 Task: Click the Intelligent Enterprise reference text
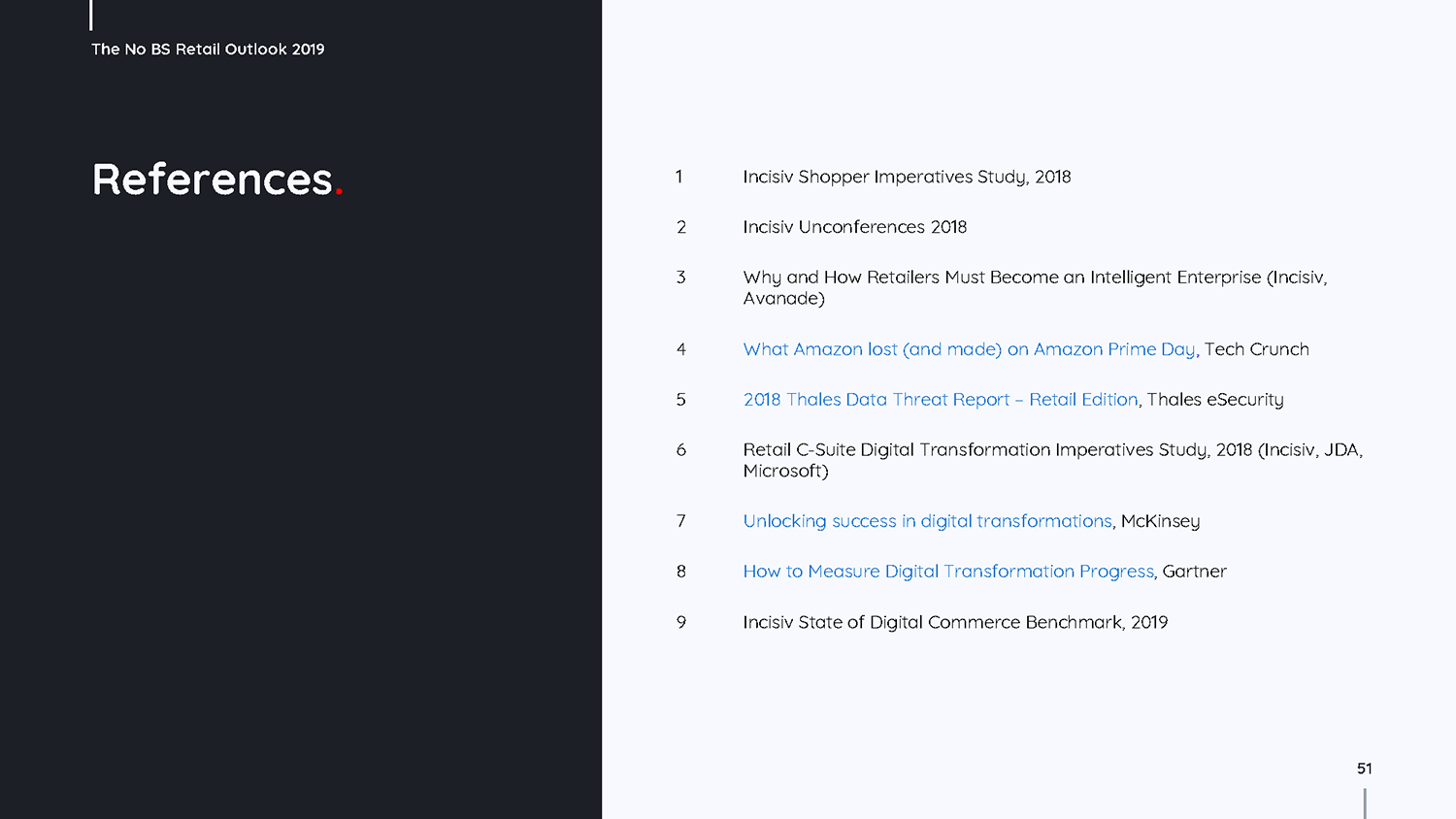1035,287
